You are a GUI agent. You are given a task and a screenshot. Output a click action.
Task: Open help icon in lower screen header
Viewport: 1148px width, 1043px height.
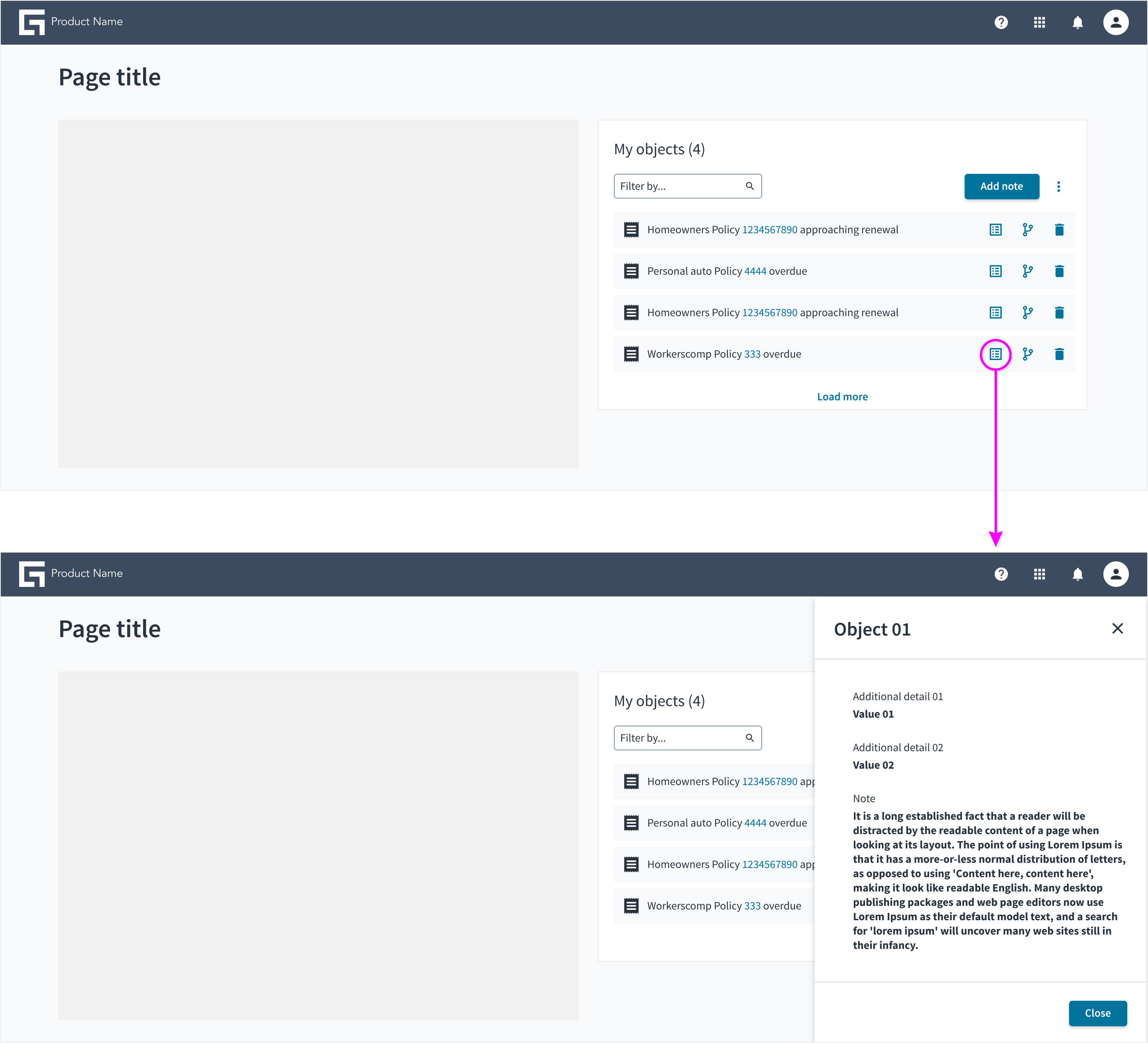tap(1001, 574)
